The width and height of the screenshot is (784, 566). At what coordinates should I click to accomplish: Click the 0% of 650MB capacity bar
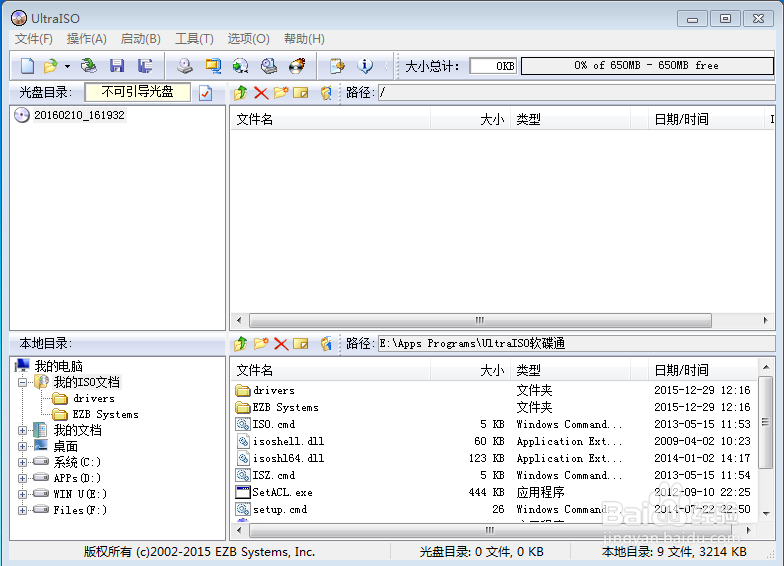647,66
